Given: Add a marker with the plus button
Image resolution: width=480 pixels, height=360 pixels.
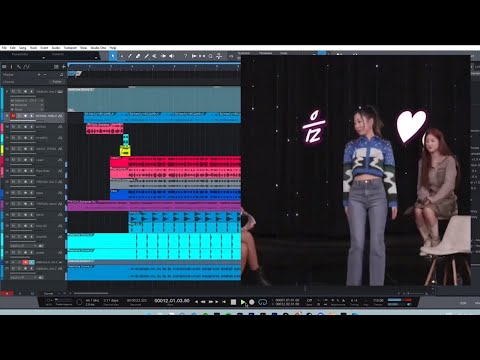Looking at the screenshot, I should [x=39, y=75].
